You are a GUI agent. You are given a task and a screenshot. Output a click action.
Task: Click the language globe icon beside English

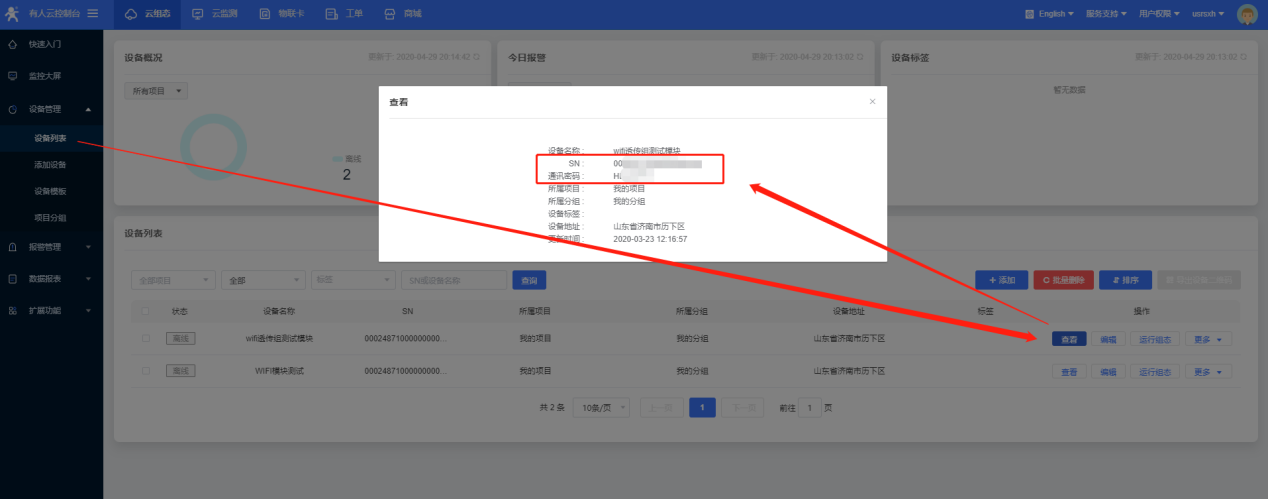[1029, 14]
